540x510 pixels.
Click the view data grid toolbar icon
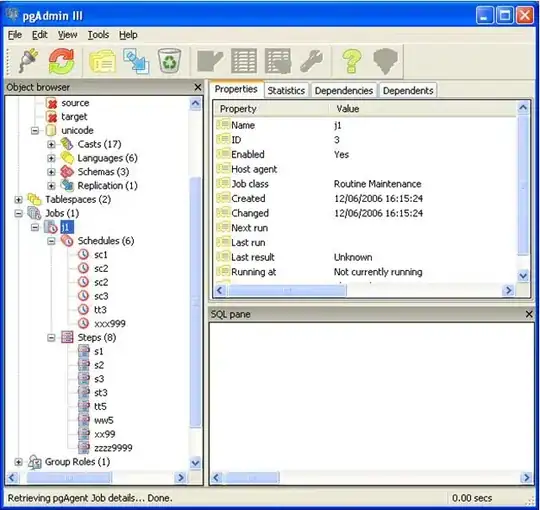click(x=244, y=61)
